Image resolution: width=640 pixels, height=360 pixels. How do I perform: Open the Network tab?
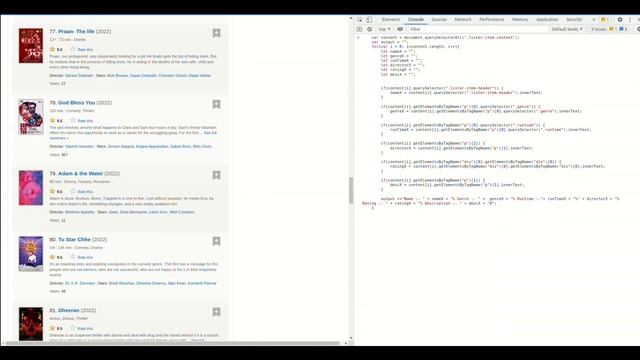tap(462, 20)
